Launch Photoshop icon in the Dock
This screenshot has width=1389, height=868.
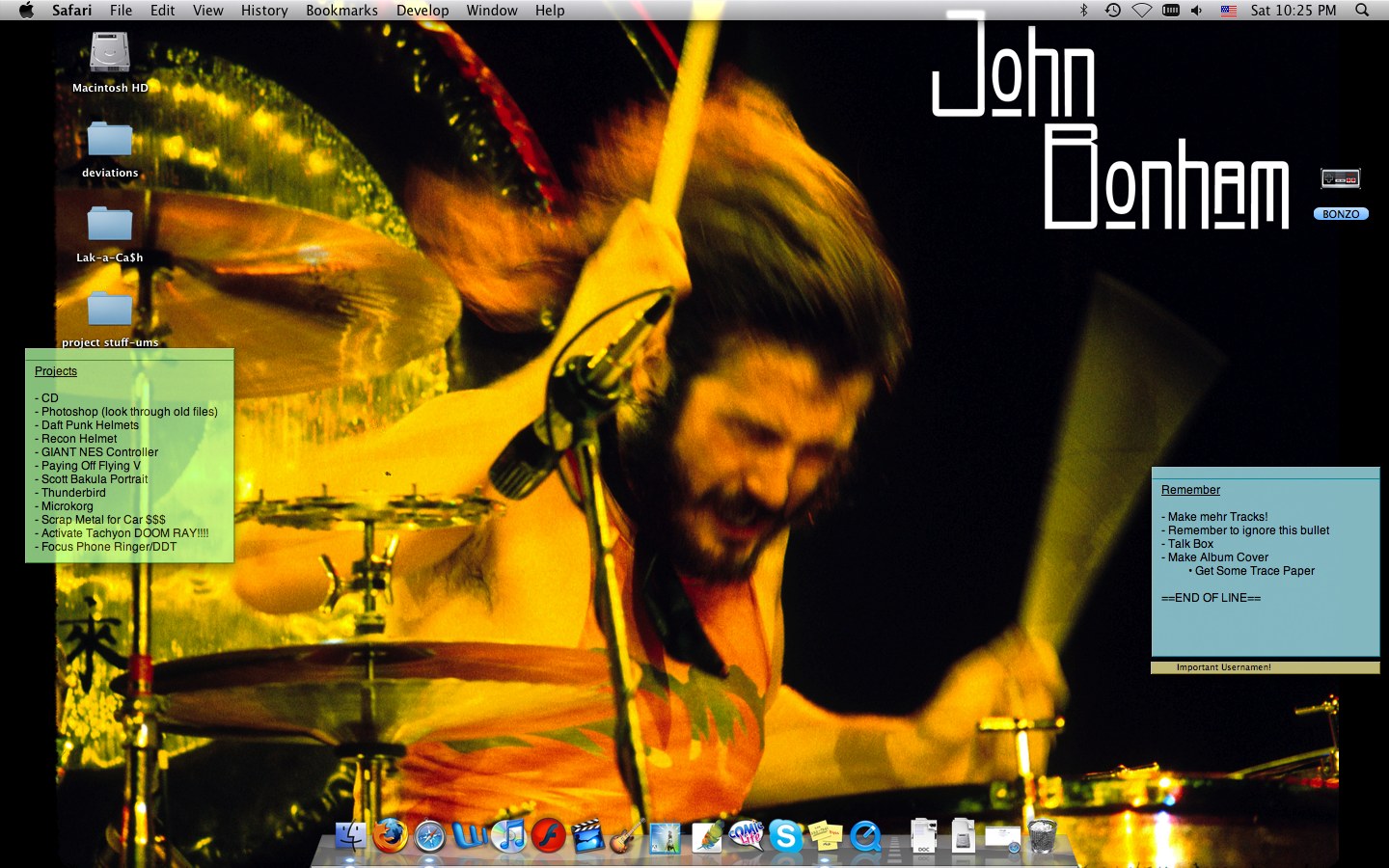666,837
